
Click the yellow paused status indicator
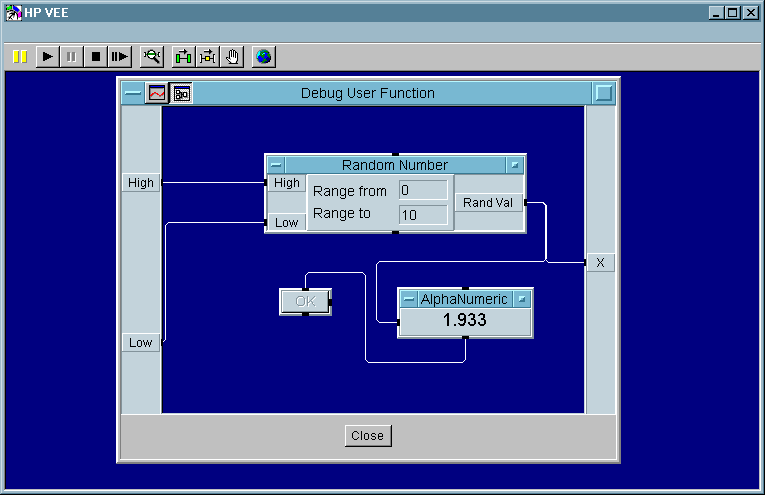[x=19, y=57]
